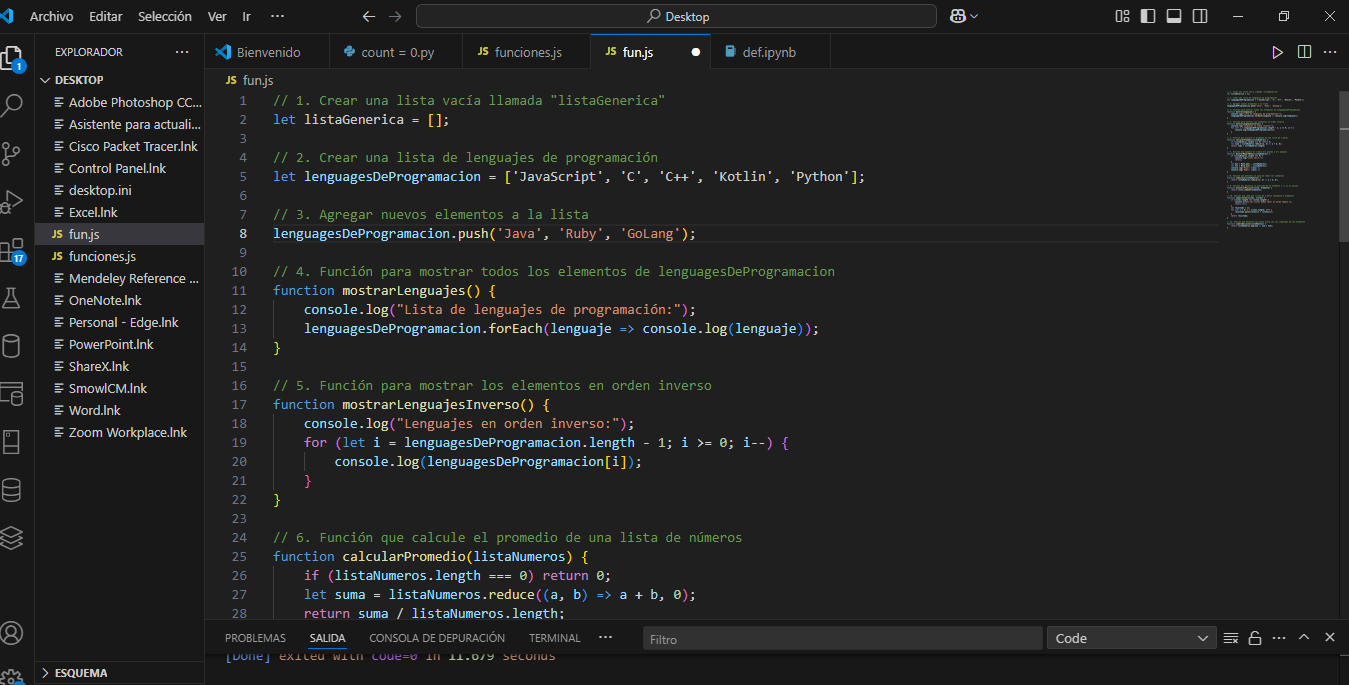1349x685 pixels.
Task: Select Excel.lnk in the file list
Action: (x=120, y=212)
